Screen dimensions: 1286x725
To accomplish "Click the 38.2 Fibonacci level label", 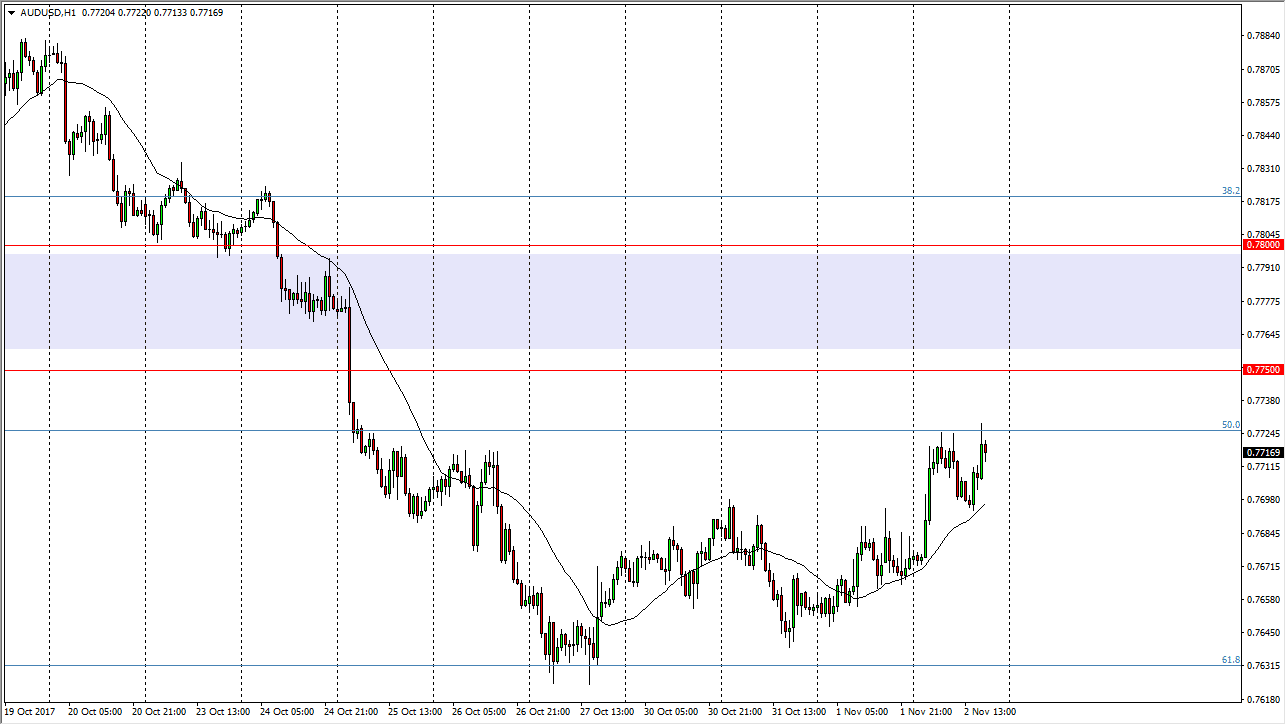I will 1230,191.
